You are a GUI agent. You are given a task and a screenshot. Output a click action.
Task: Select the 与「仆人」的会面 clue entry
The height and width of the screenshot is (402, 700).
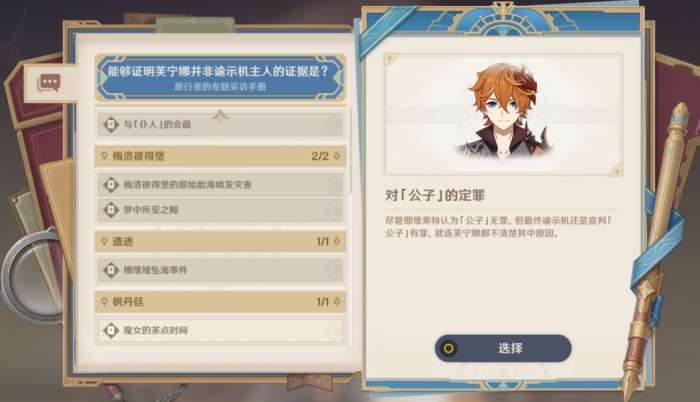(x=221, y=124)
